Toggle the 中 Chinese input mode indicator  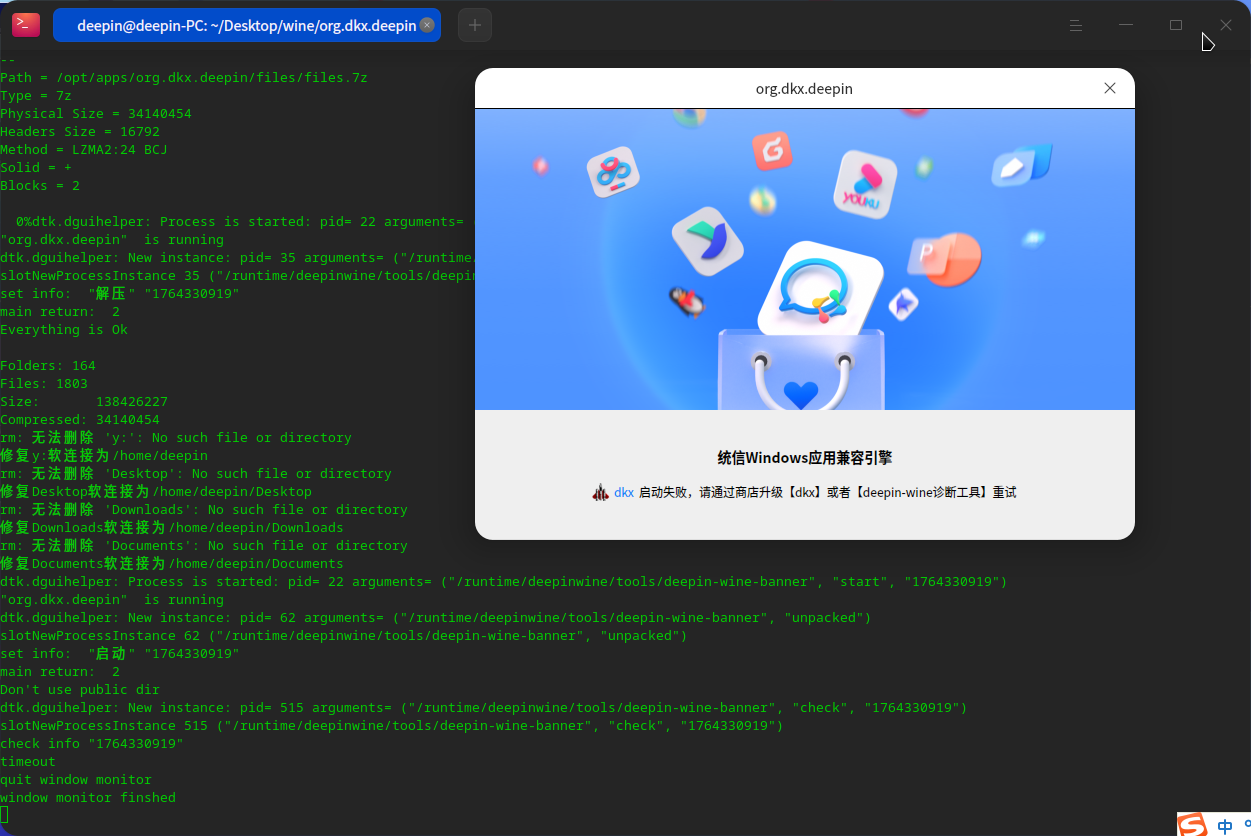point(1225,826)
